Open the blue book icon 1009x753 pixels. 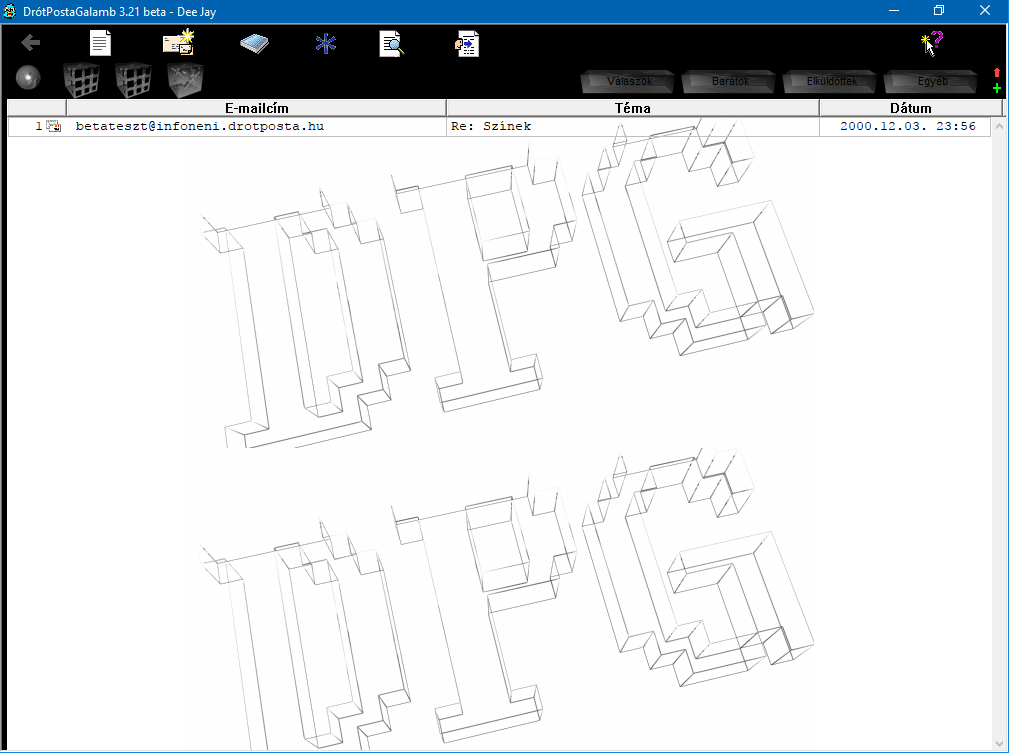254,43
